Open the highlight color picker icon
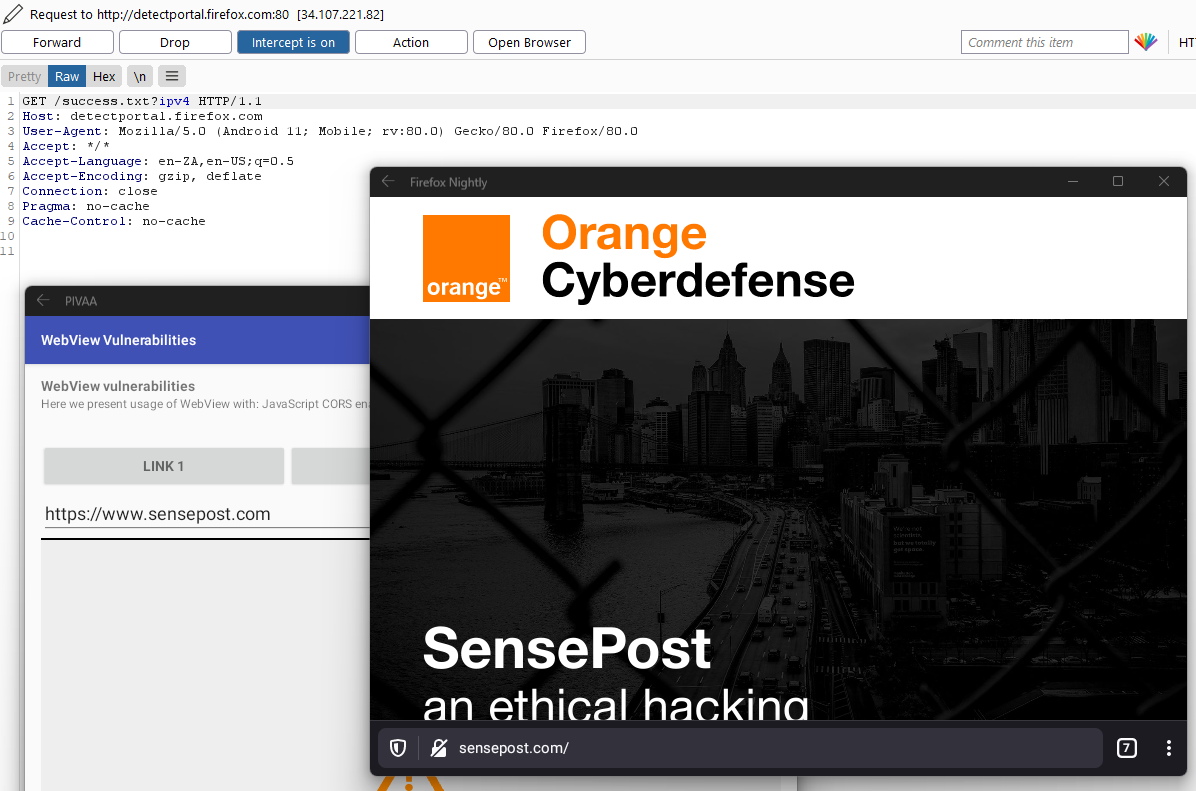 tap(1145, 42)
